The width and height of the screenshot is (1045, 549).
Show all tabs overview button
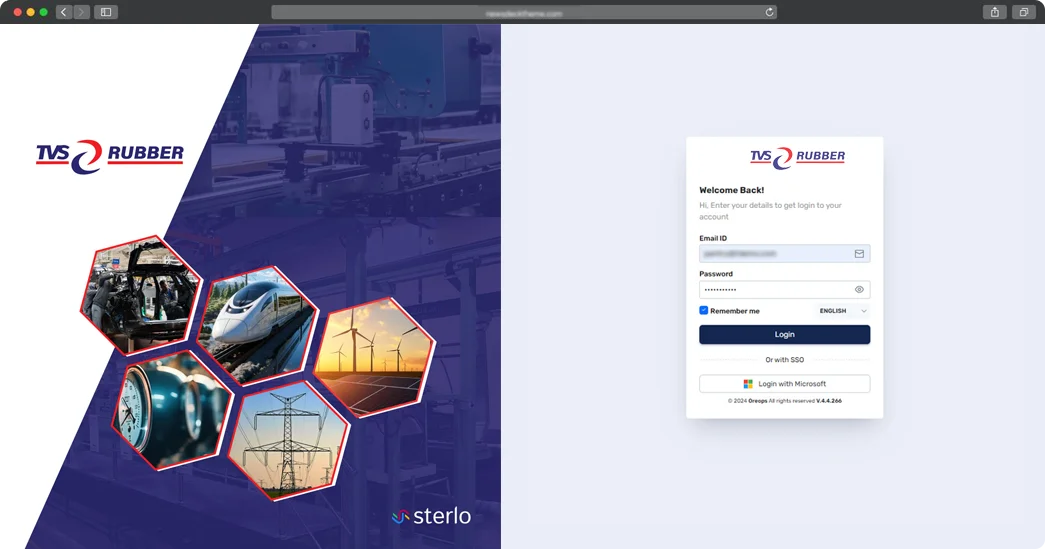[x=1023, y=12]
